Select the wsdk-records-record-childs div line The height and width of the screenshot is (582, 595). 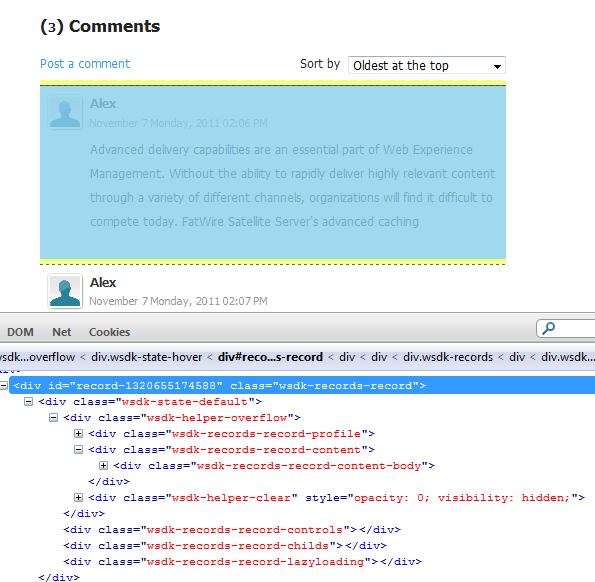click(225, 546)
